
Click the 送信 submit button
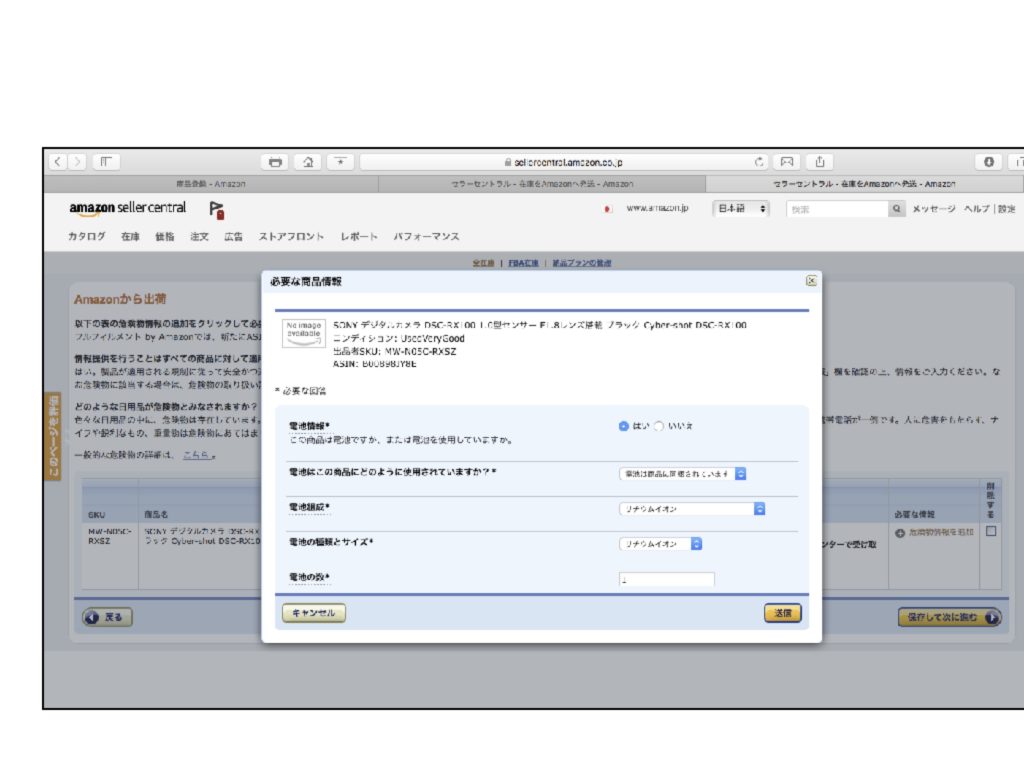(782, 613)
